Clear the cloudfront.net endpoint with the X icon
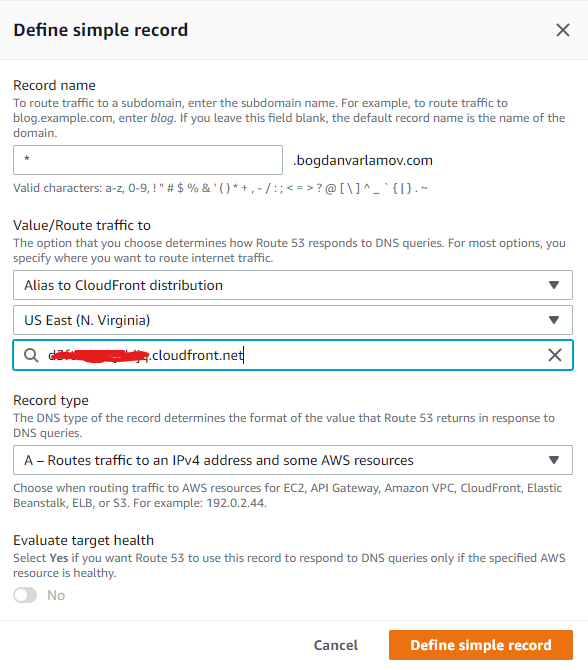The image size is (588, 670). [555, 355]
